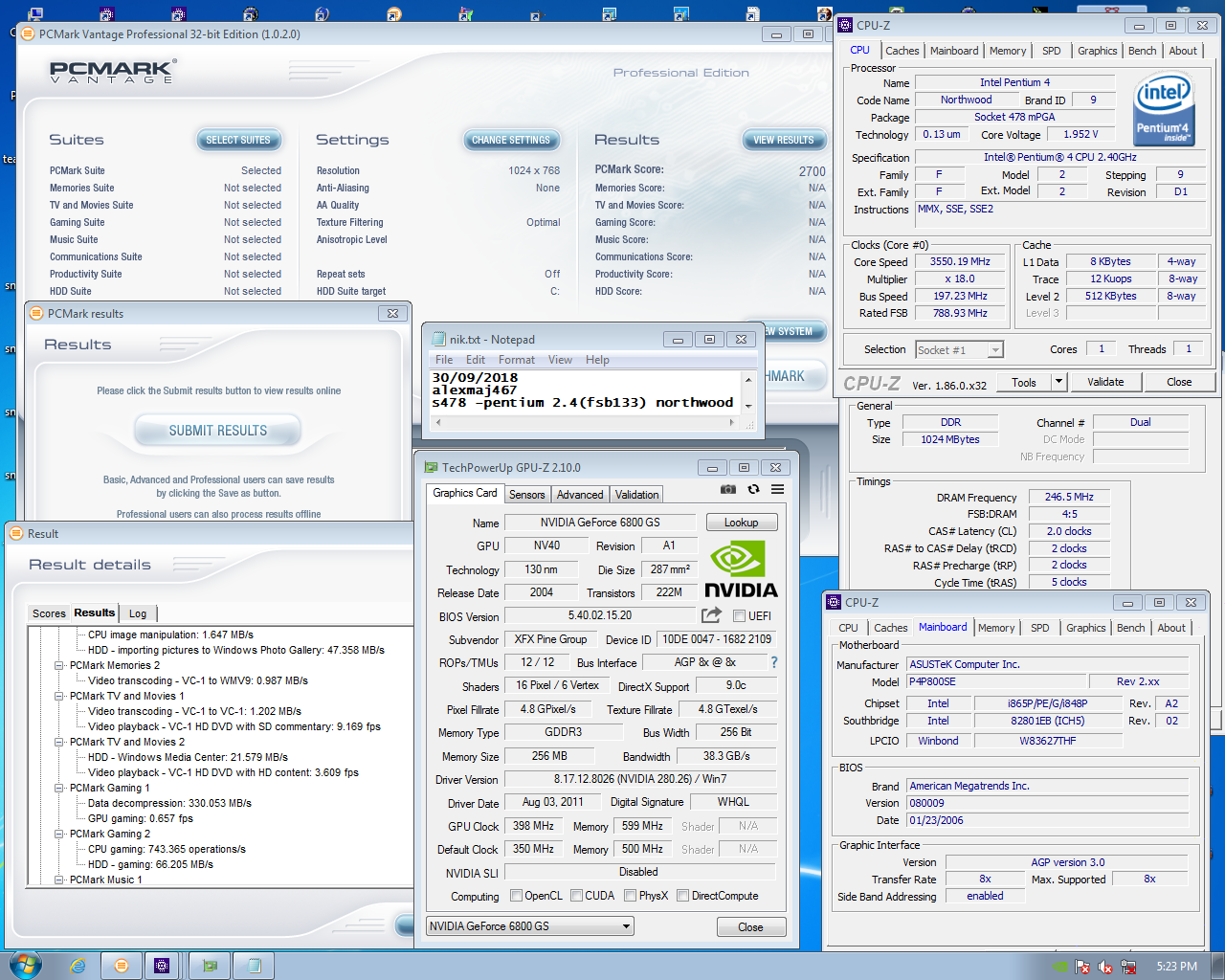Image resolution: width=1225 pixels, height=980 pixels.
Task: Open the Caches tab in top CPU-Z window
Action: click(902, 51)
